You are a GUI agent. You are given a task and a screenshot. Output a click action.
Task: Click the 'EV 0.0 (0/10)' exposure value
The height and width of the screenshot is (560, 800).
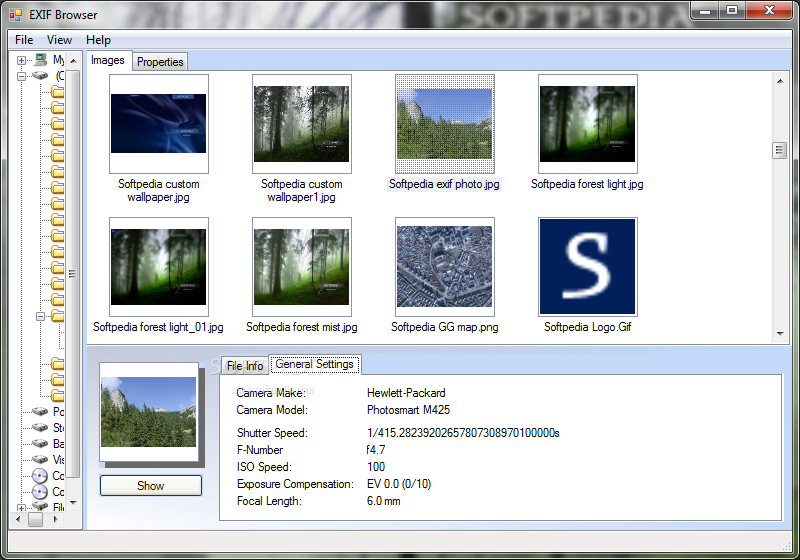(x=399, y=484)
